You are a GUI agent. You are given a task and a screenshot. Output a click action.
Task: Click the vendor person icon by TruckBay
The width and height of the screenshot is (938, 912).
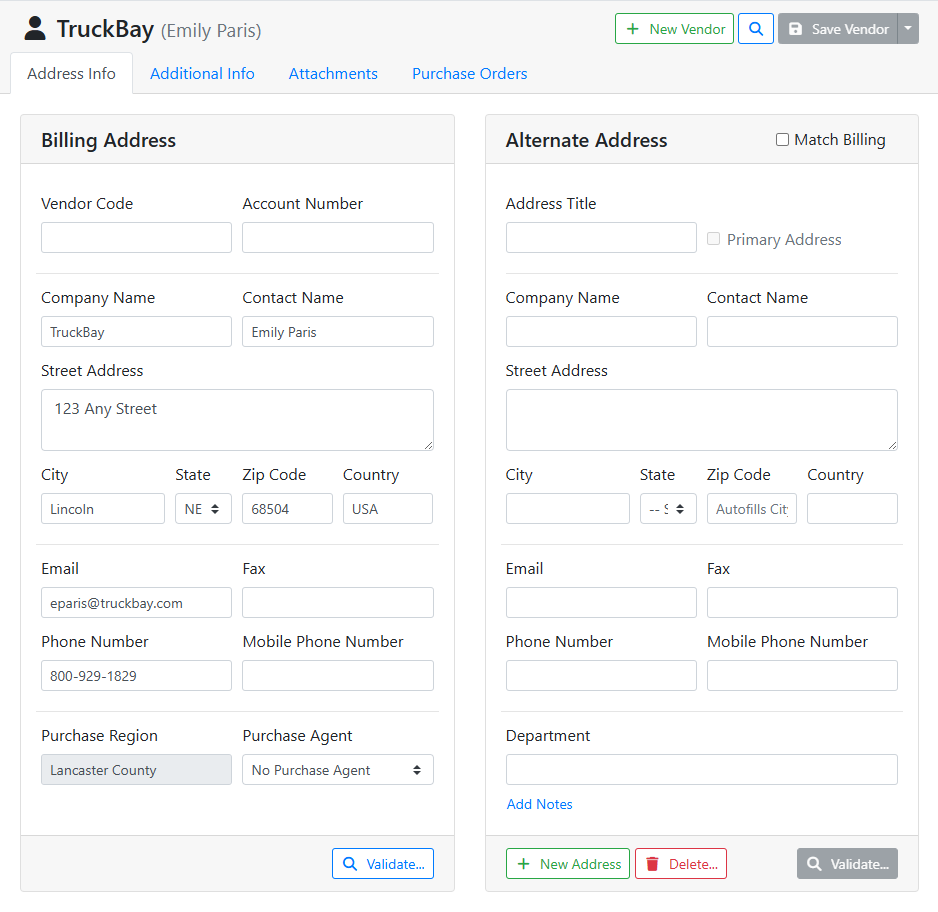(35, 29)
